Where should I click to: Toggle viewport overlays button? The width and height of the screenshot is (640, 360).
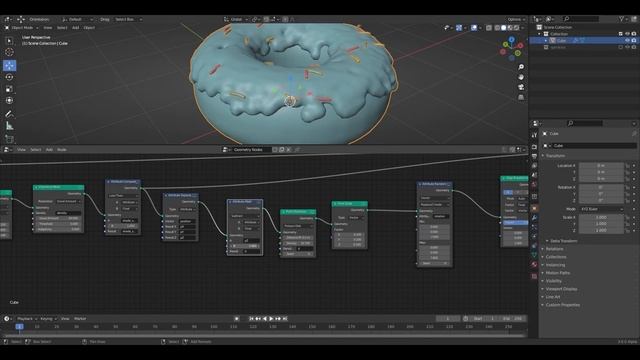pos(474,28)
